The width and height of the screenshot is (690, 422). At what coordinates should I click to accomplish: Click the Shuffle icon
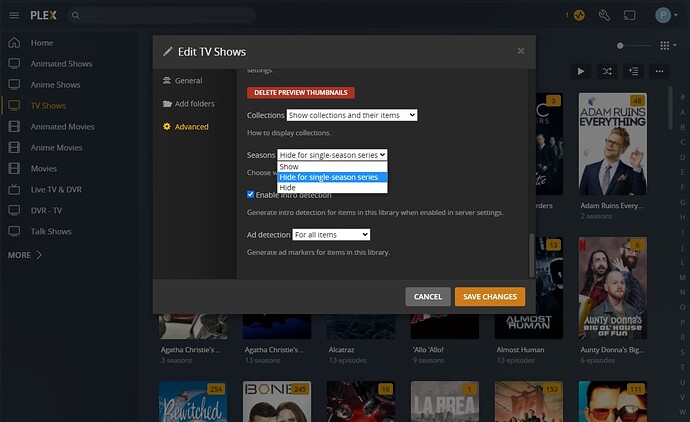click(x=607, y=71)
